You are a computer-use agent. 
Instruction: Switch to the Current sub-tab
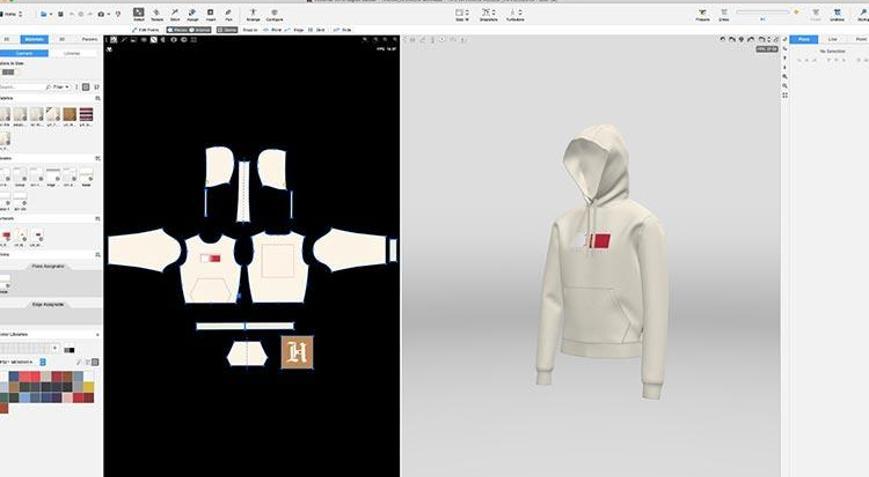click(x=24, y=53)
